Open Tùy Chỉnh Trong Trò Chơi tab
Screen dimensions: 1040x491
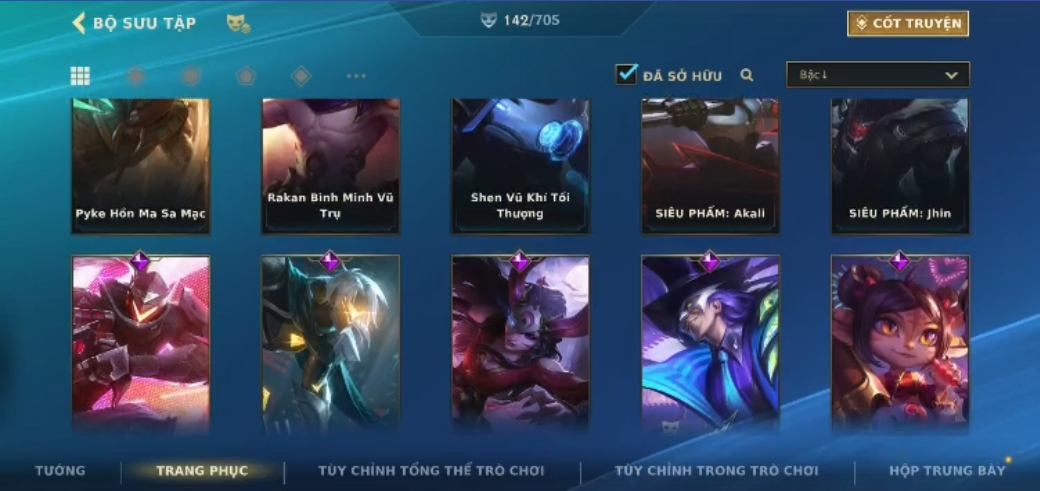[717, 470]
